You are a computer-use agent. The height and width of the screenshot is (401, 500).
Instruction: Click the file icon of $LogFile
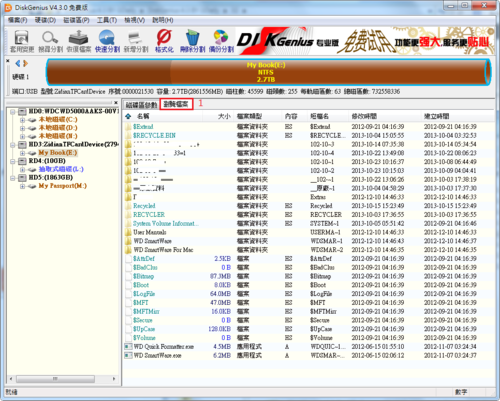128,294
